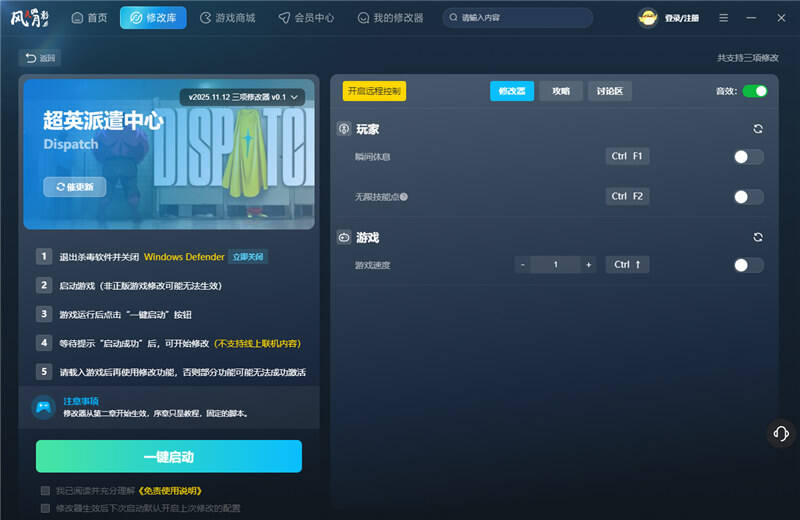Expand the v2025.11.12 trainer version dropdown
Viewport: 800px width, 520px height.
click(x=243, y=97)
